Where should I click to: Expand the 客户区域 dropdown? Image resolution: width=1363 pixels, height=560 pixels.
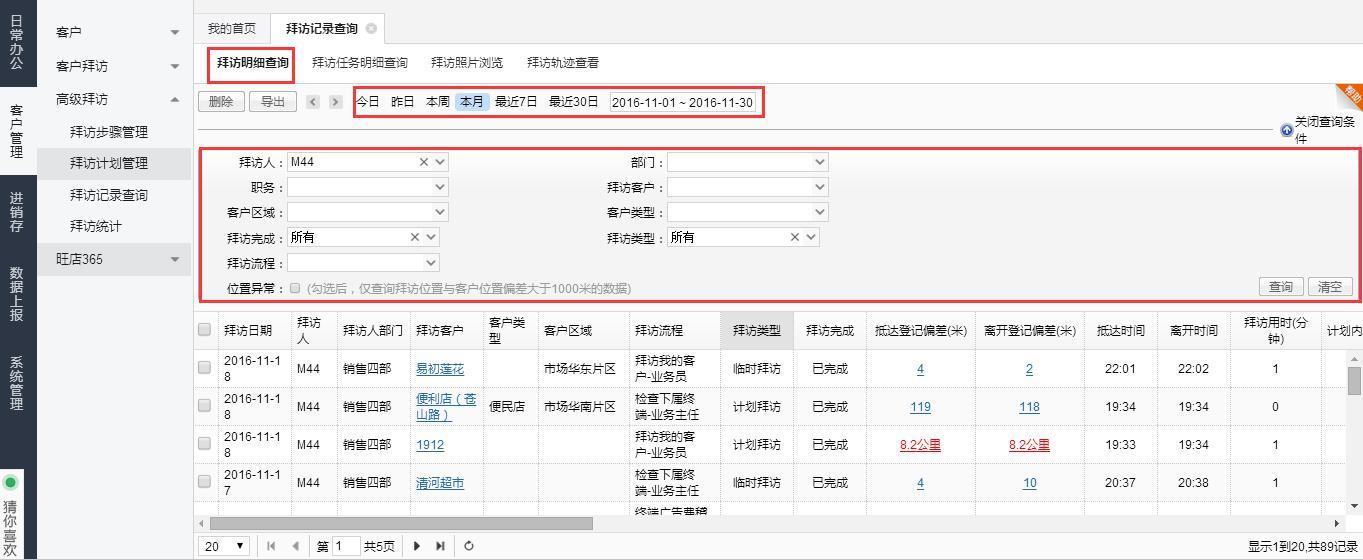pyautogui.click(x=440, y=212)
